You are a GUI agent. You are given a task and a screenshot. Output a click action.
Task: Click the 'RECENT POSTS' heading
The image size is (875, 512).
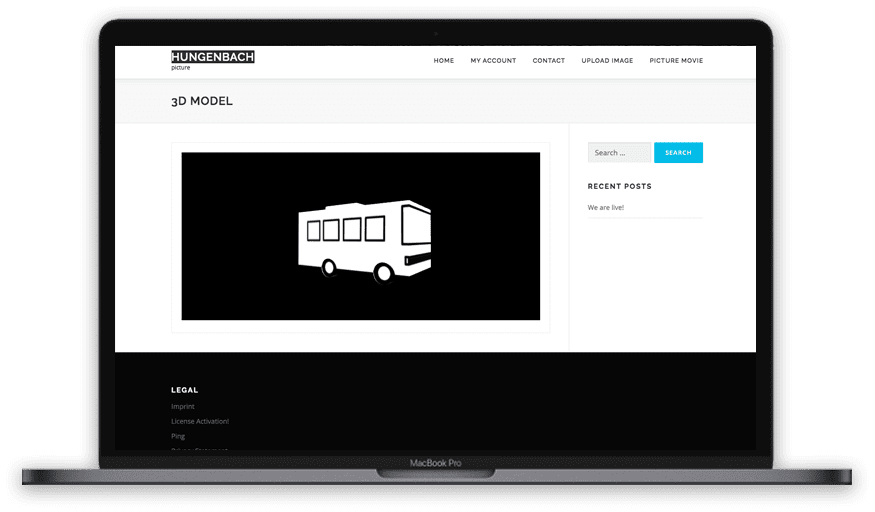pos(619,186)
